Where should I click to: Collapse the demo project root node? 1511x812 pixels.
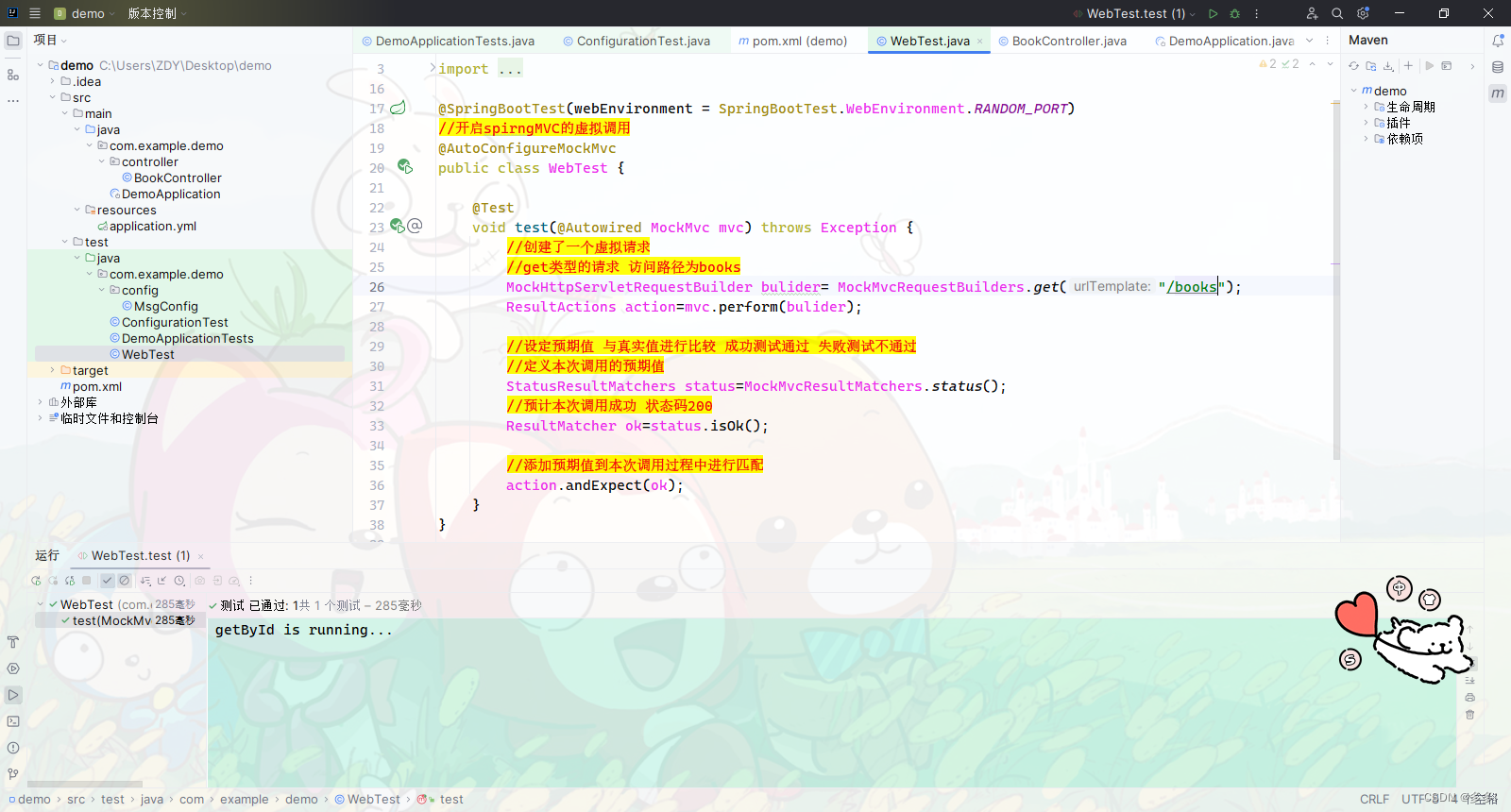(x=41, y=65)
